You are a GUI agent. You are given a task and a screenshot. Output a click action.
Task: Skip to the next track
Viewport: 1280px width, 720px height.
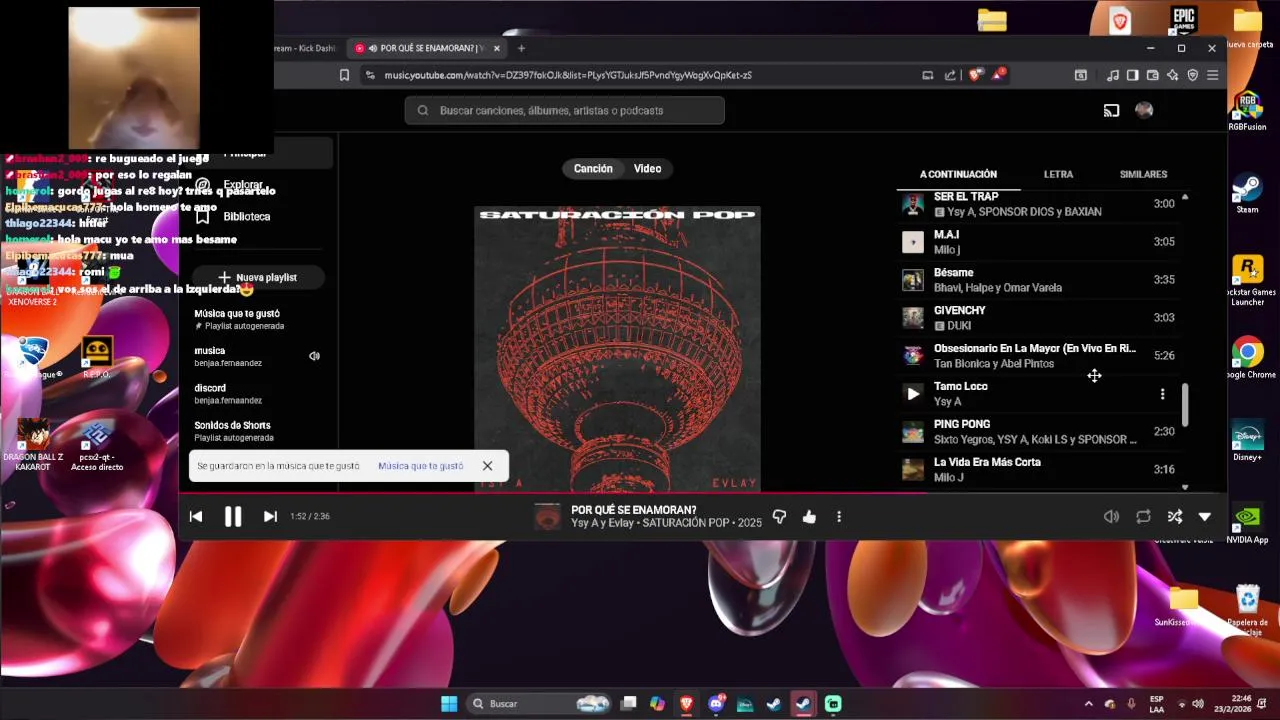coord(270,516)
